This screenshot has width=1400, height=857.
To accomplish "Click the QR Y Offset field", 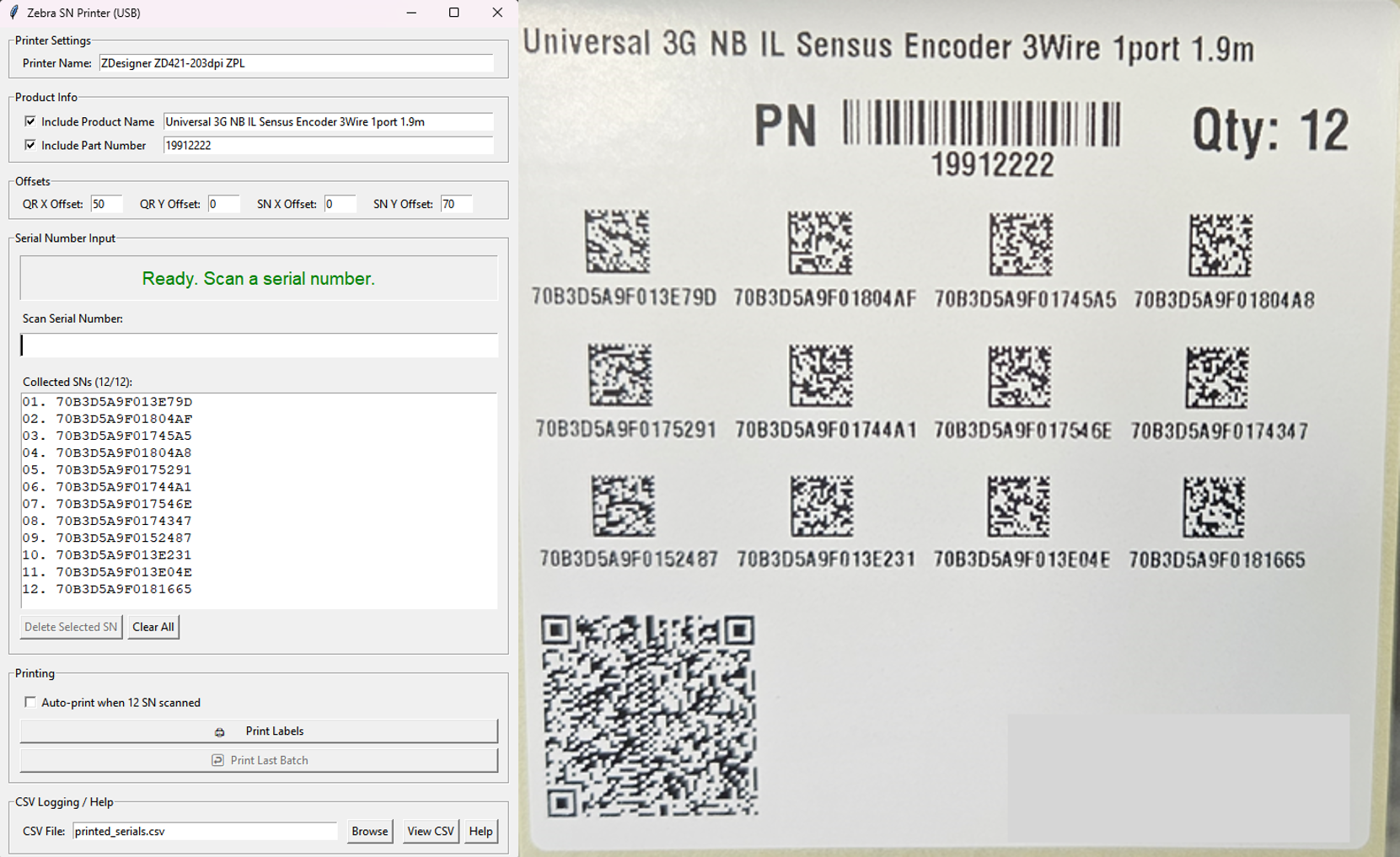I will point(223,204).
